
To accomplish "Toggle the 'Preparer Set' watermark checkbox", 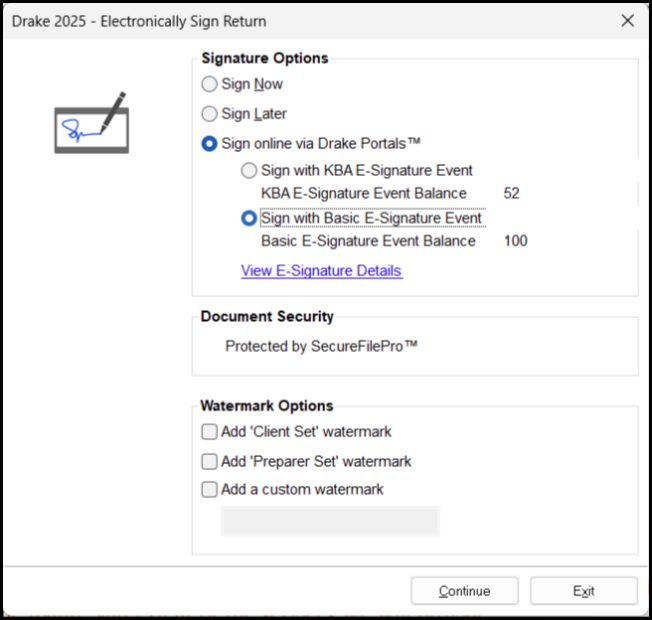I will coord(209,461).
